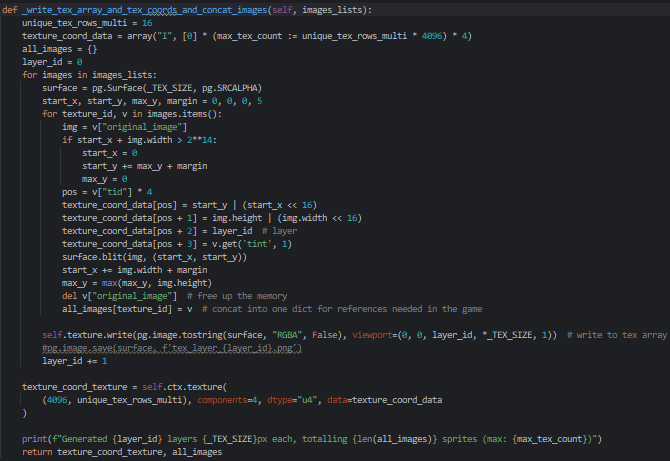This screenshot has height=461, width=670.
Task: Click the line with v.get('tint', 1)
Action: [x=177, y=244]
